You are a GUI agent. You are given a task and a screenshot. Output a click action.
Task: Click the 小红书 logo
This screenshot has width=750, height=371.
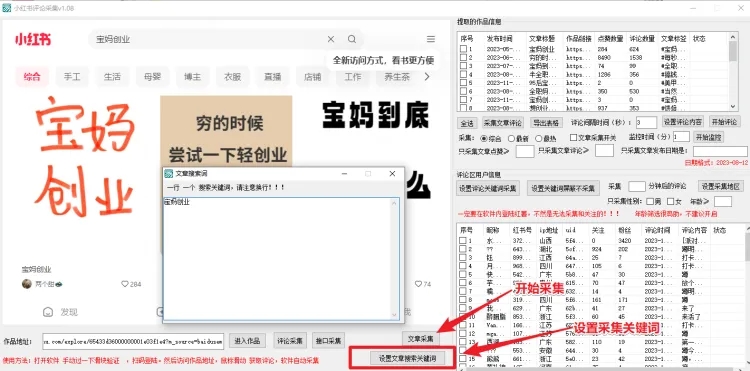tap(33, 39)
